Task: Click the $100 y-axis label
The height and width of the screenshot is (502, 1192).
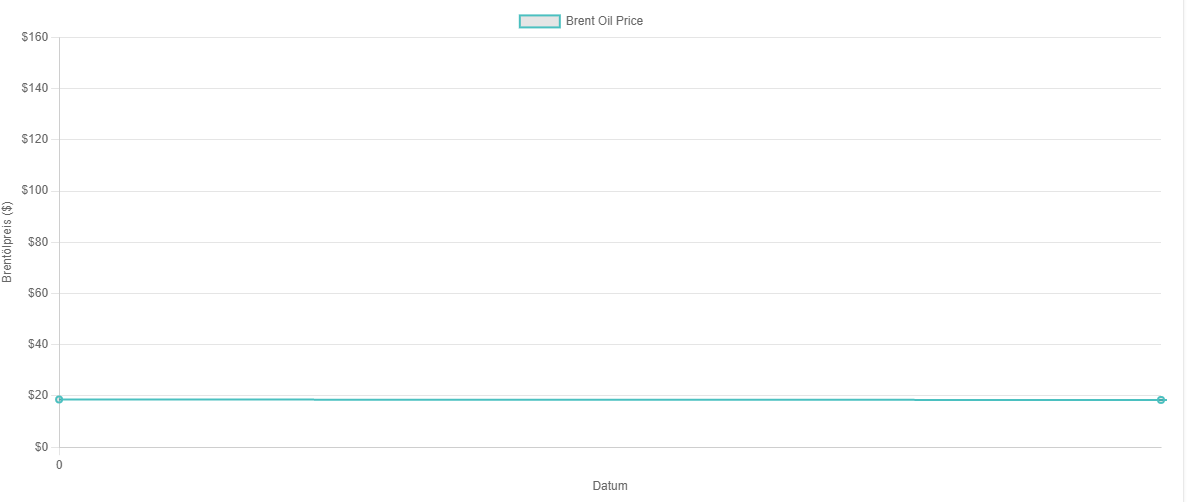Action: tap(35, 191)
